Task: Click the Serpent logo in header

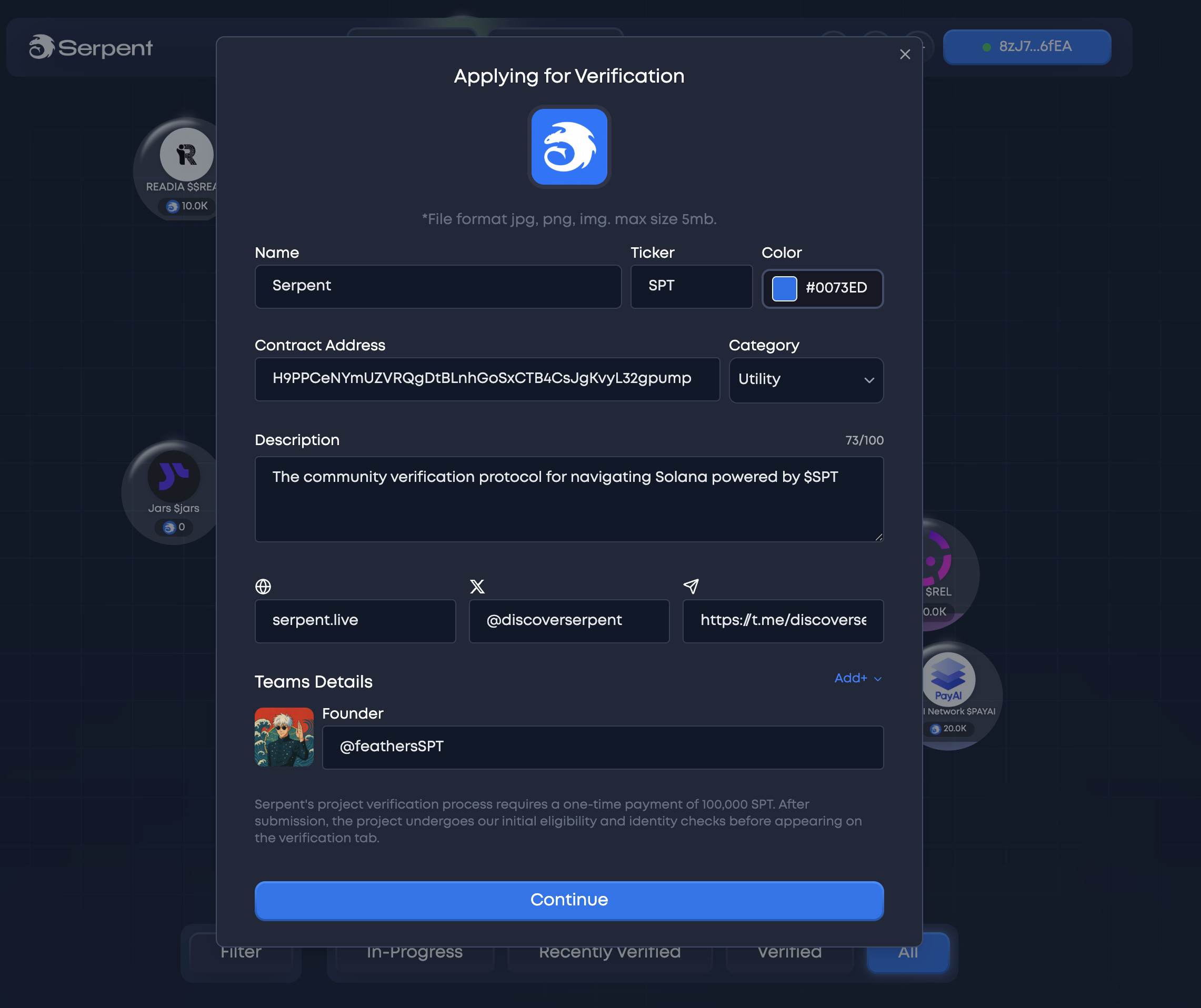Action: (92, 47)
